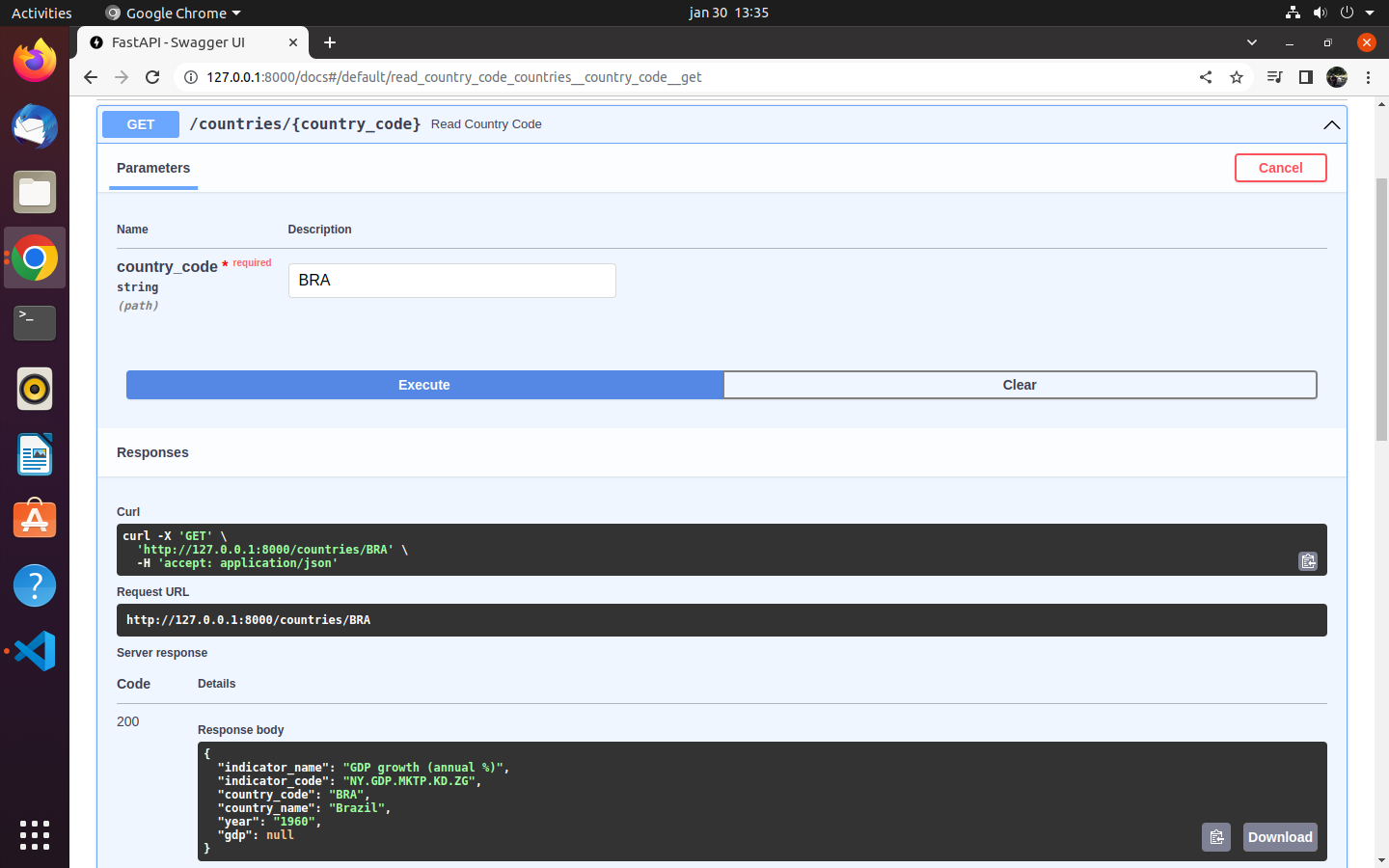Open Ubuntu Software from the dock
Screen dimensions: 1389x868
(x=35, y=520)
